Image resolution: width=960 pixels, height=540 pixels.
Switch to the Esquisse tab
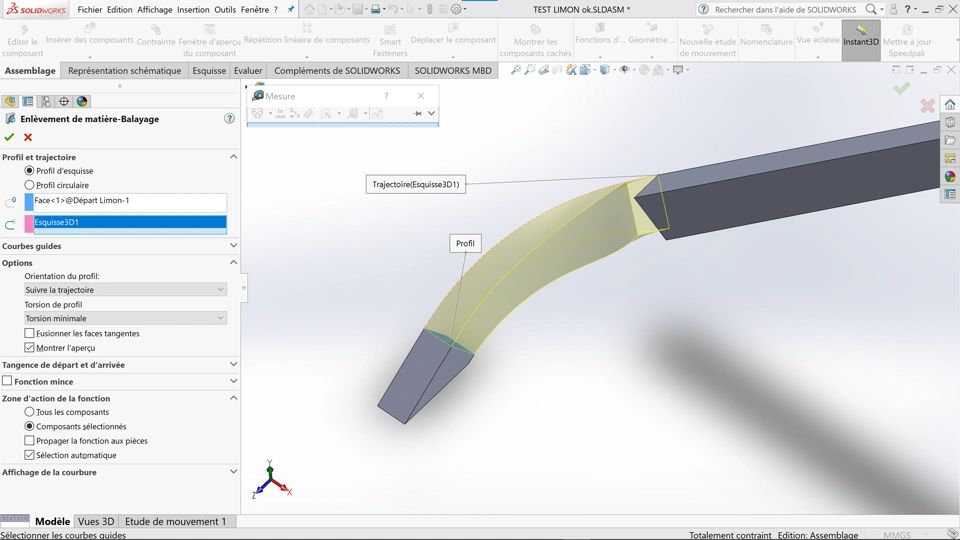[209, 70]
